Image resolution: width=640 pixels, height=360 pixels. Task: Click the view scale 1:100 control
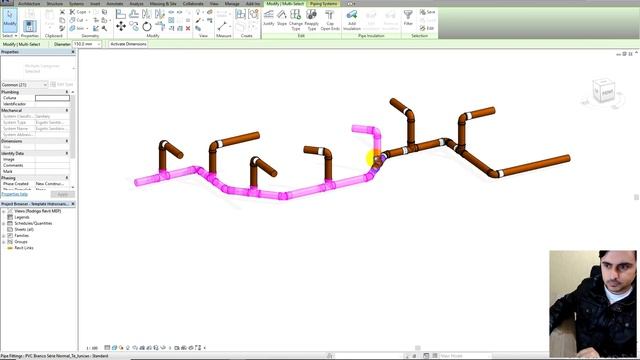coord(92,348)
